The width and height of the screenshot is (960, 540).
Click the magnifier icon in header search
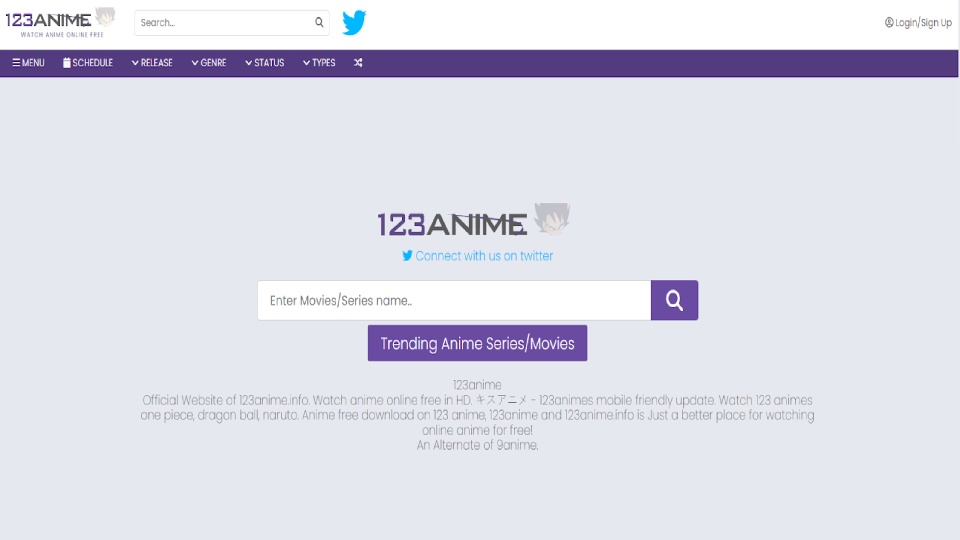319,23
